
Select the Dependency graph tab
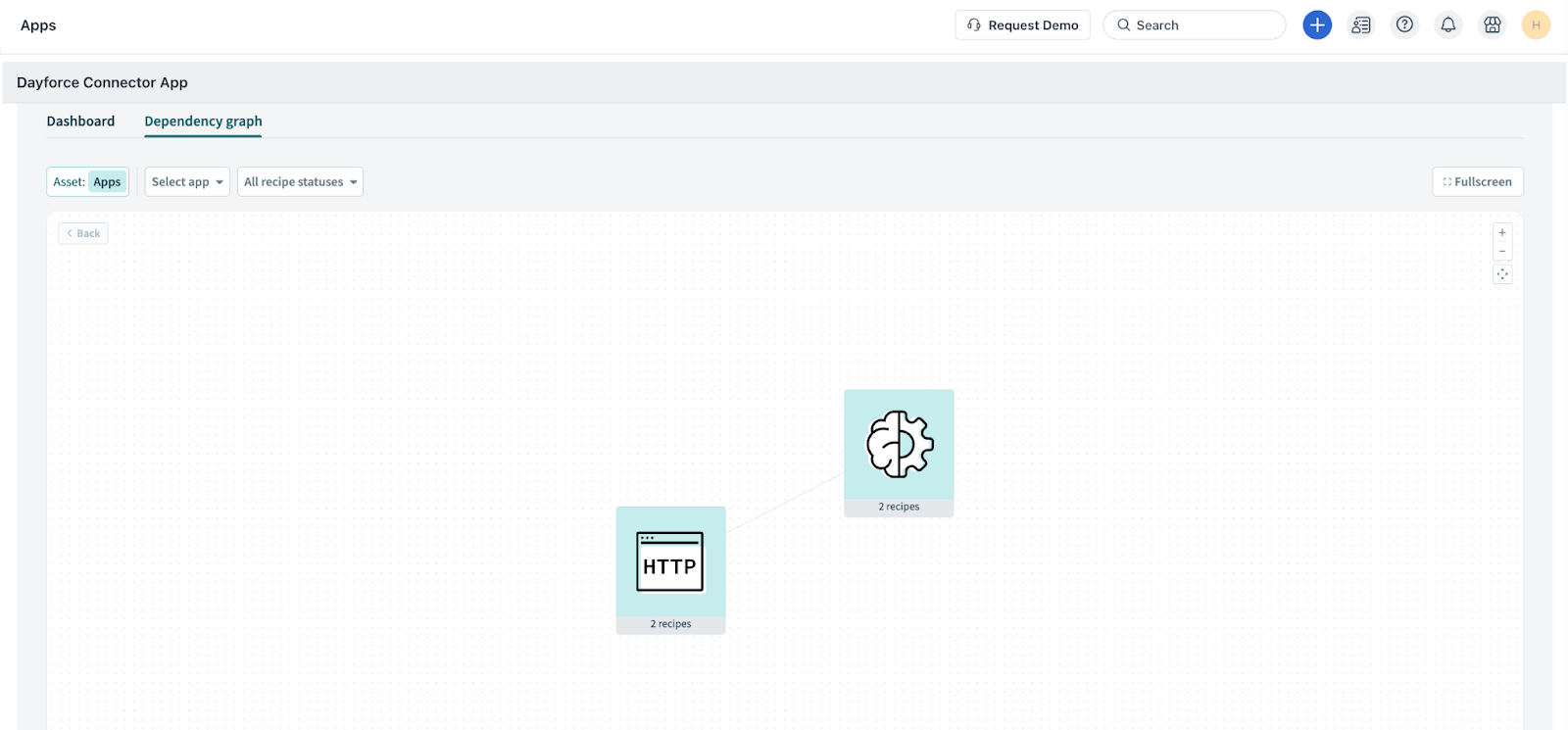(x=203, y=122)
